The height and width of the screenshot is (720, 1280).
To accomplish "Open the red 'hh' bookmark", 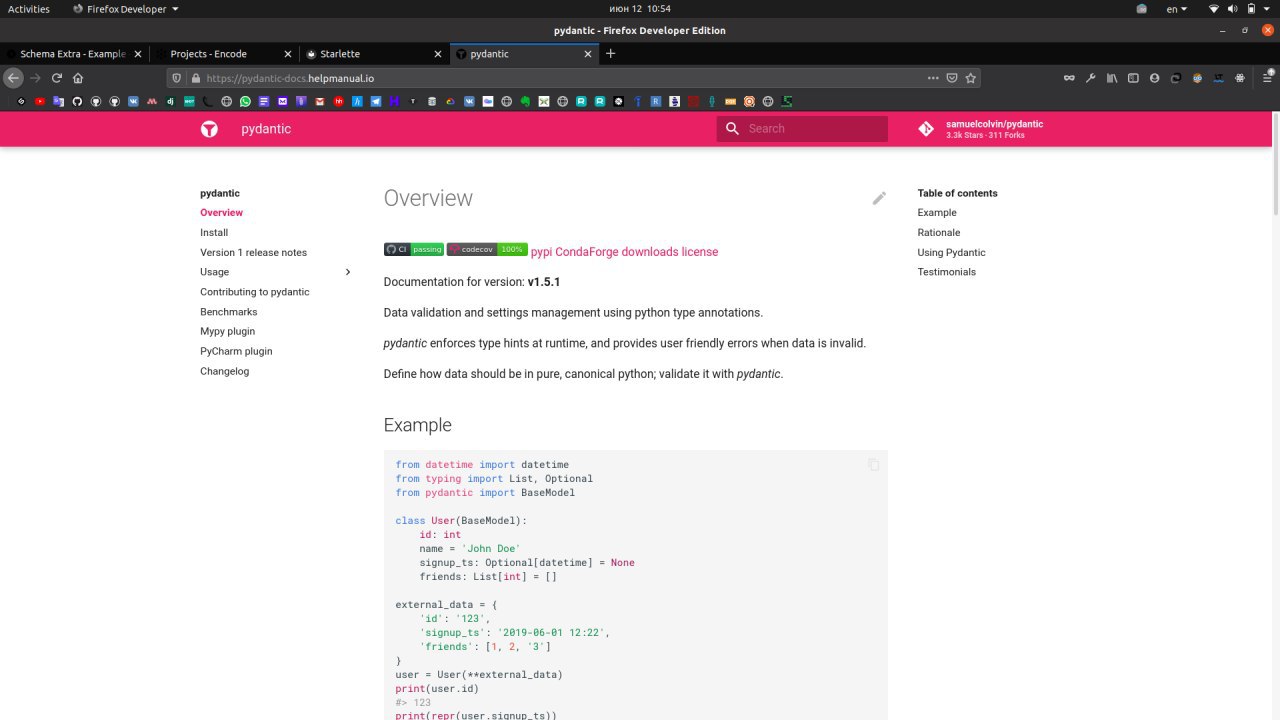I will (x=338, y=101).
